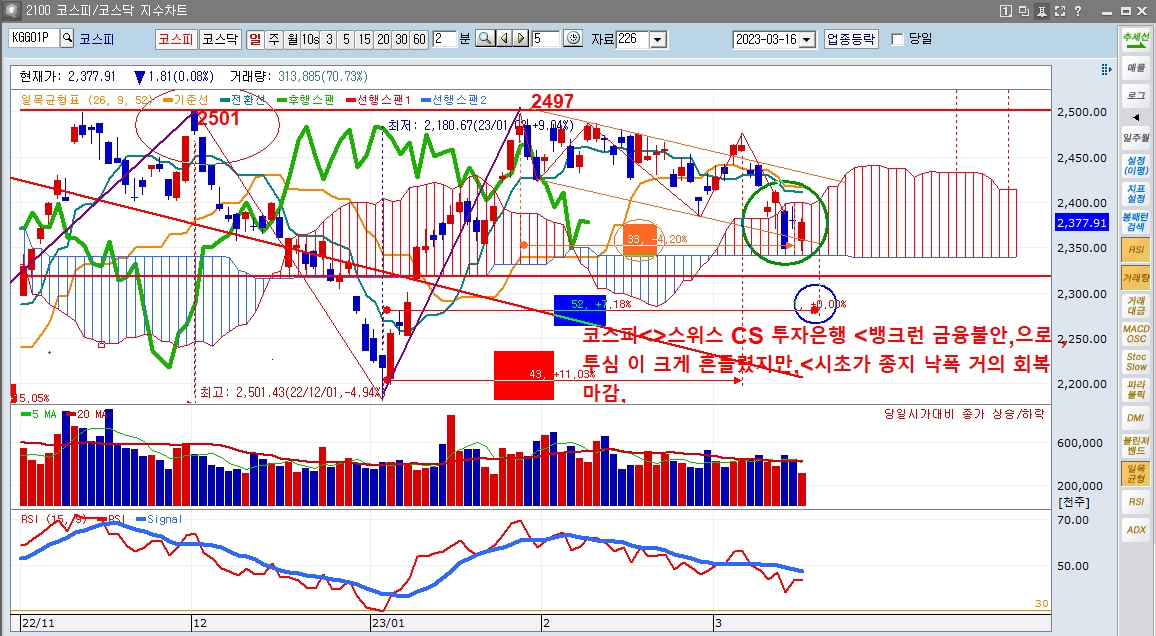Enable the 당일 checkbox
The height and width of the screenshot is (636, 1156).
[x=897, y=39]
